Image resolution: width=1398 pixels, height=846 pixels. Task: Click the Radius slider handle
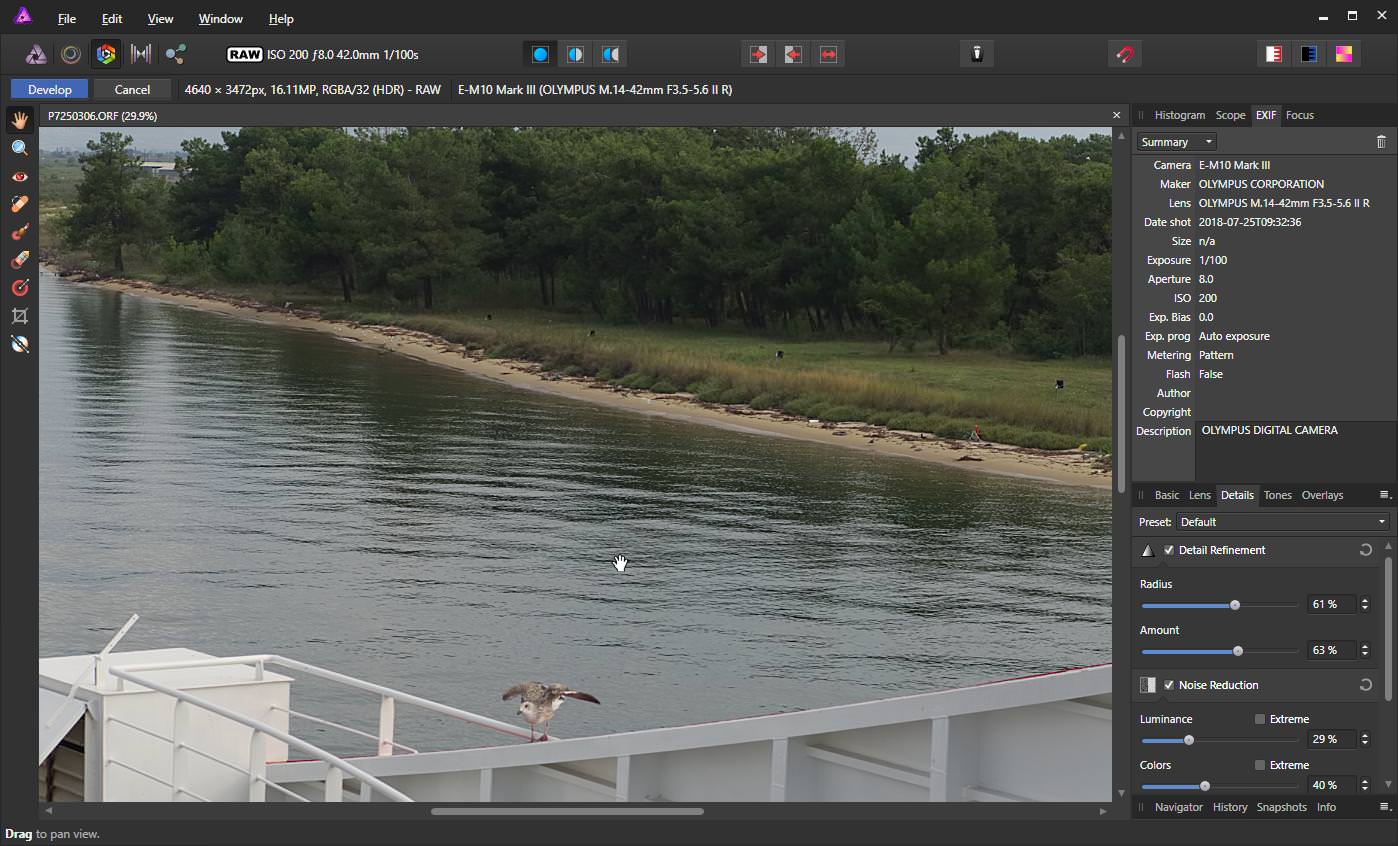pyautogui.click(x=1235, y=605)
